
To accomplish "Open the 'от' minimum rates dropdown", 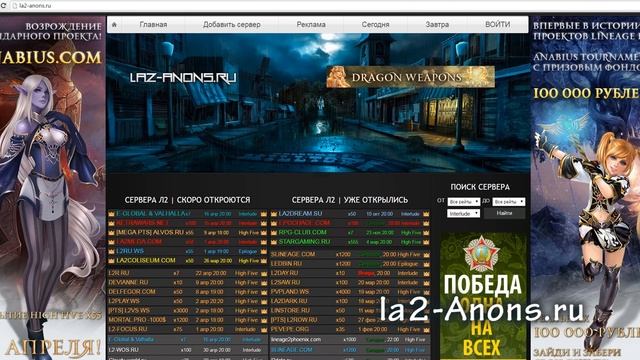I will pyautogui.click(x=463, y=202).
